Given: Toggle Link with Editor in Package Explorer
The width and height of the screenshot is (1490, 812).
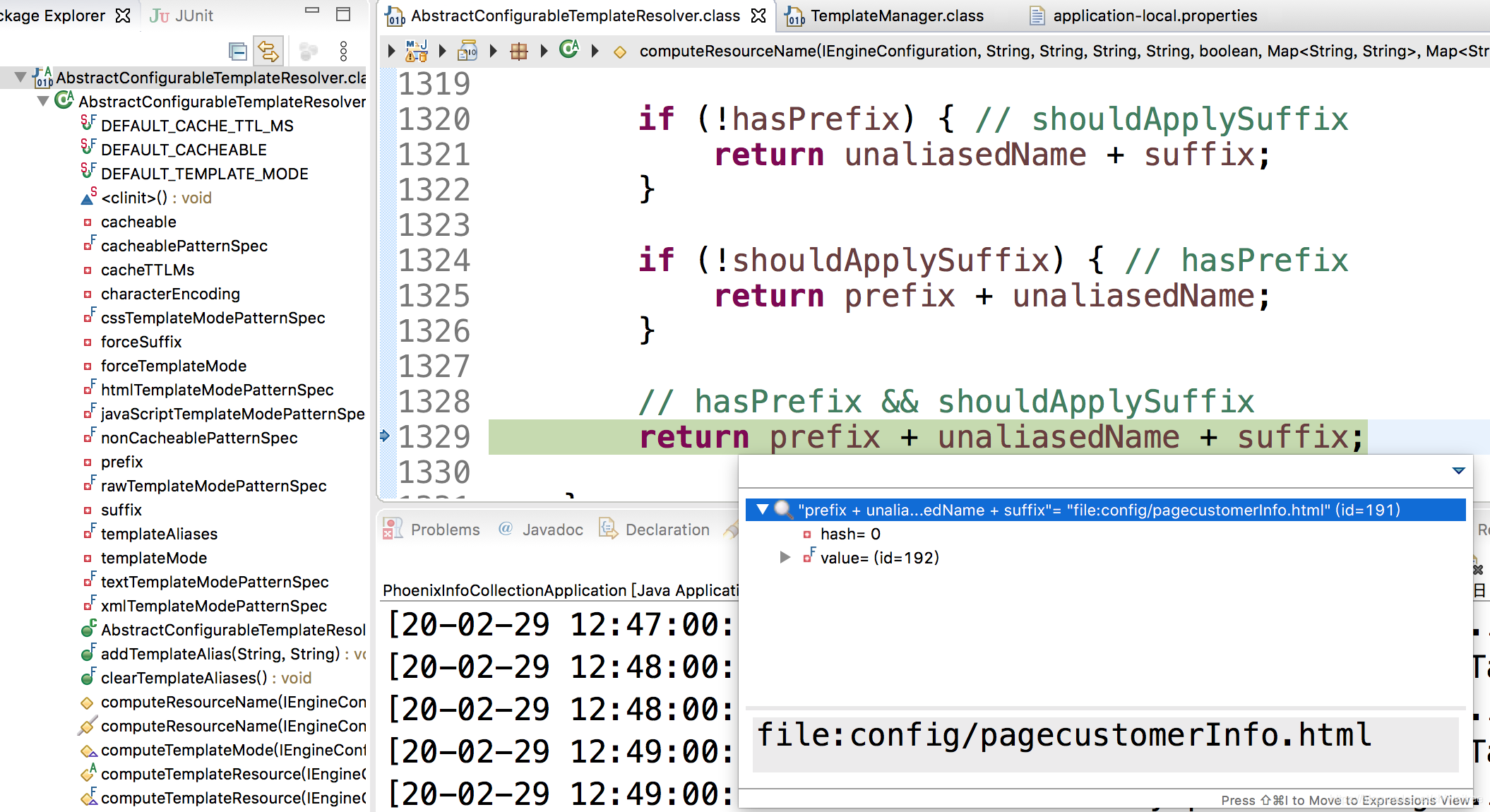Looking at the screenshot, I should [x=268, y=50].
